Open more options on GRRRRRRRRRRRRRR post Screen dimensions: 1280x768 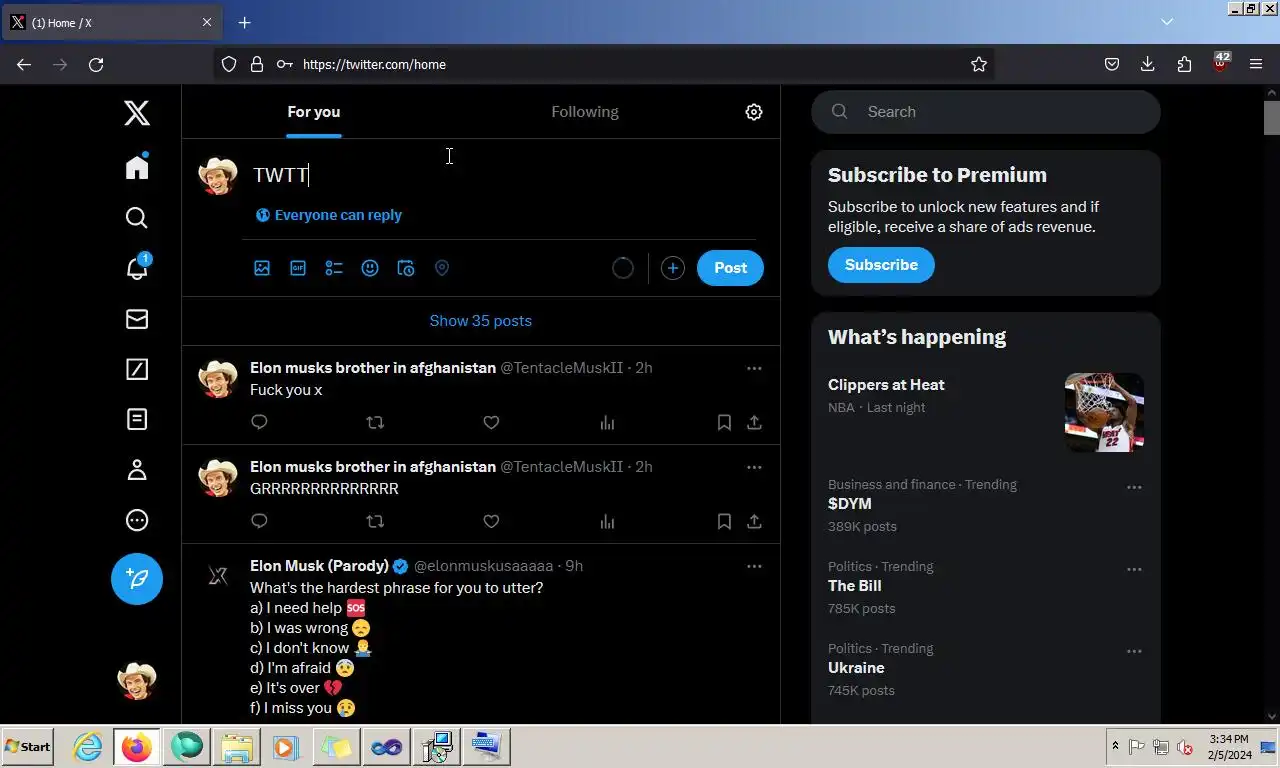[754, 467]
